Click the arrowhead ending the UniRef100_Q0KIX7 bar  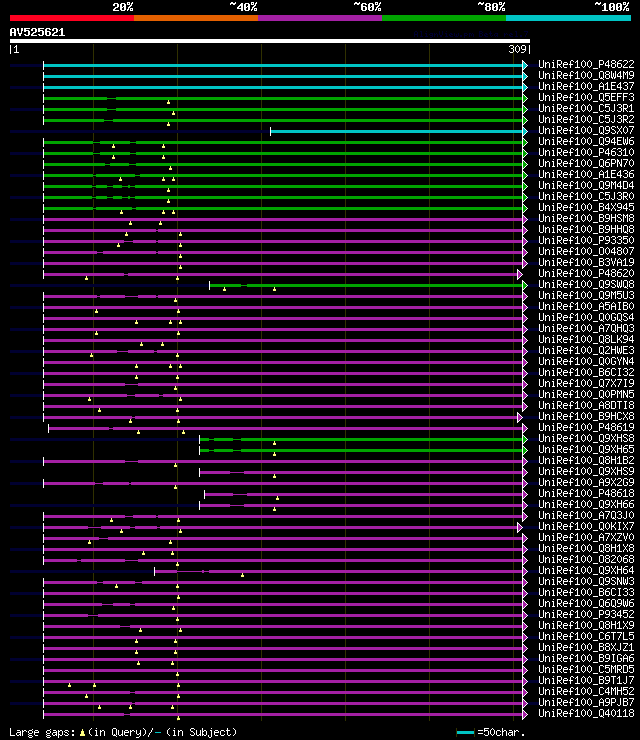click(x=520, y=527)
